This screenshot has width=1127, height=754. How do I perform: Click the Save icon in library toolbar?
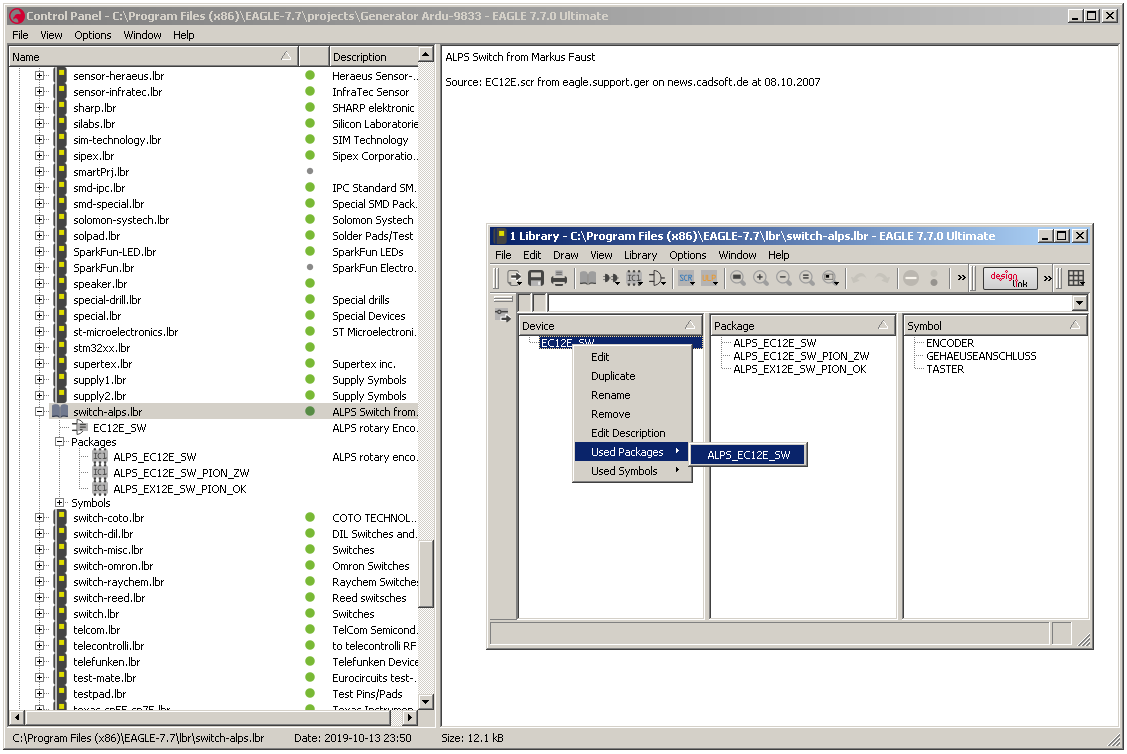(x=536, y=279)
